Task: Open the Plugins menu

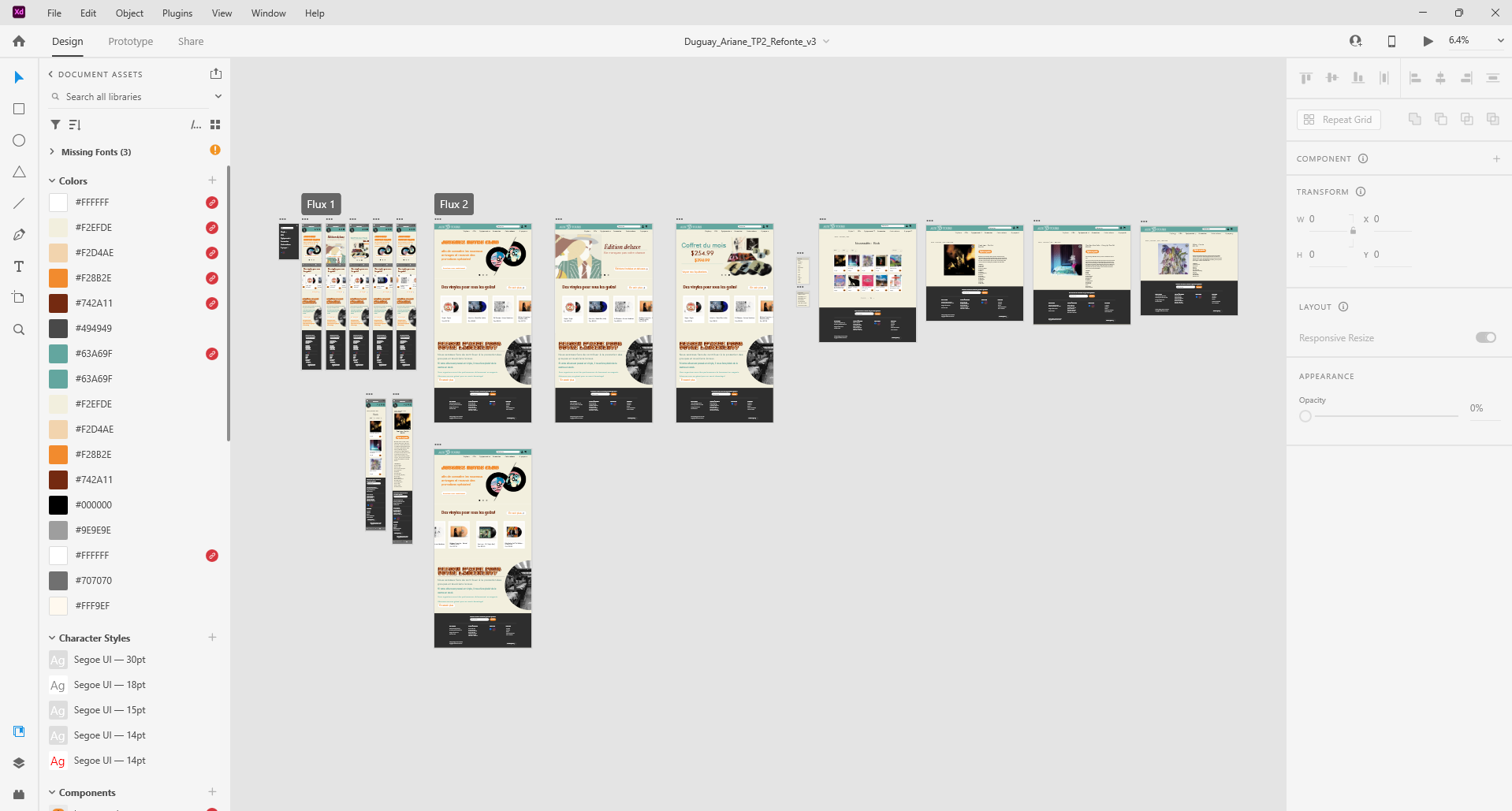Action: click(177, 13)
